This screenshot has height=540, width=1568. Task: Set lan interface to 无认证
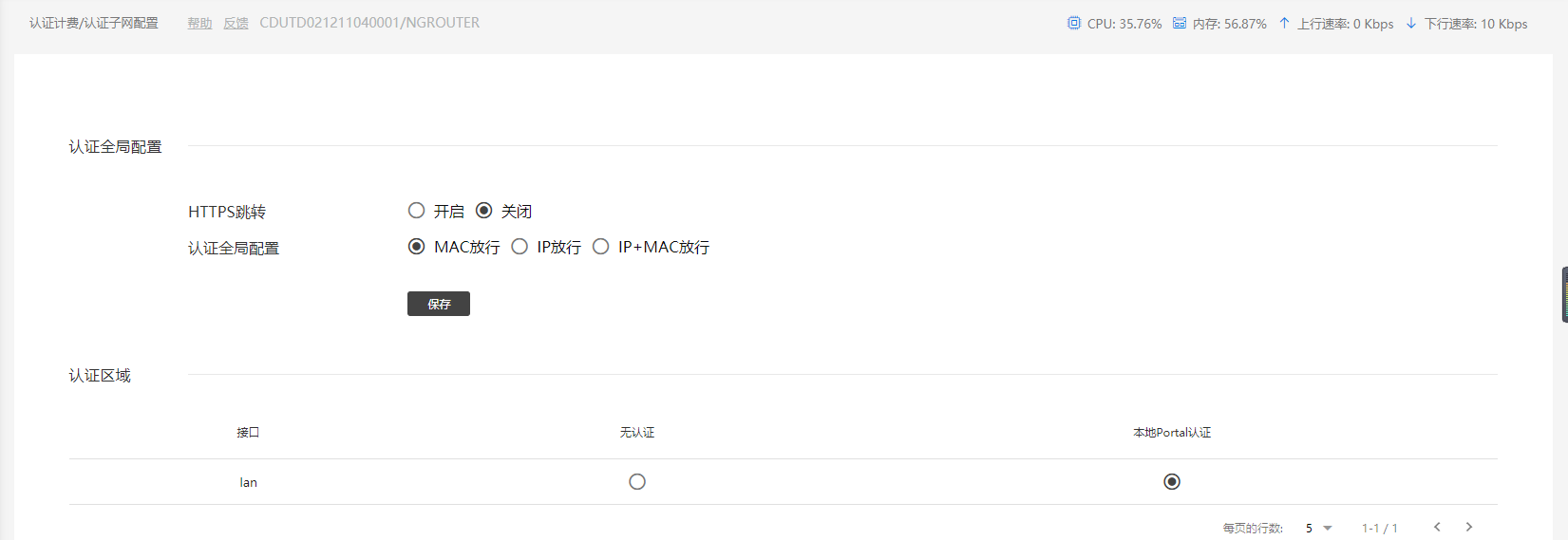(637, 482)
